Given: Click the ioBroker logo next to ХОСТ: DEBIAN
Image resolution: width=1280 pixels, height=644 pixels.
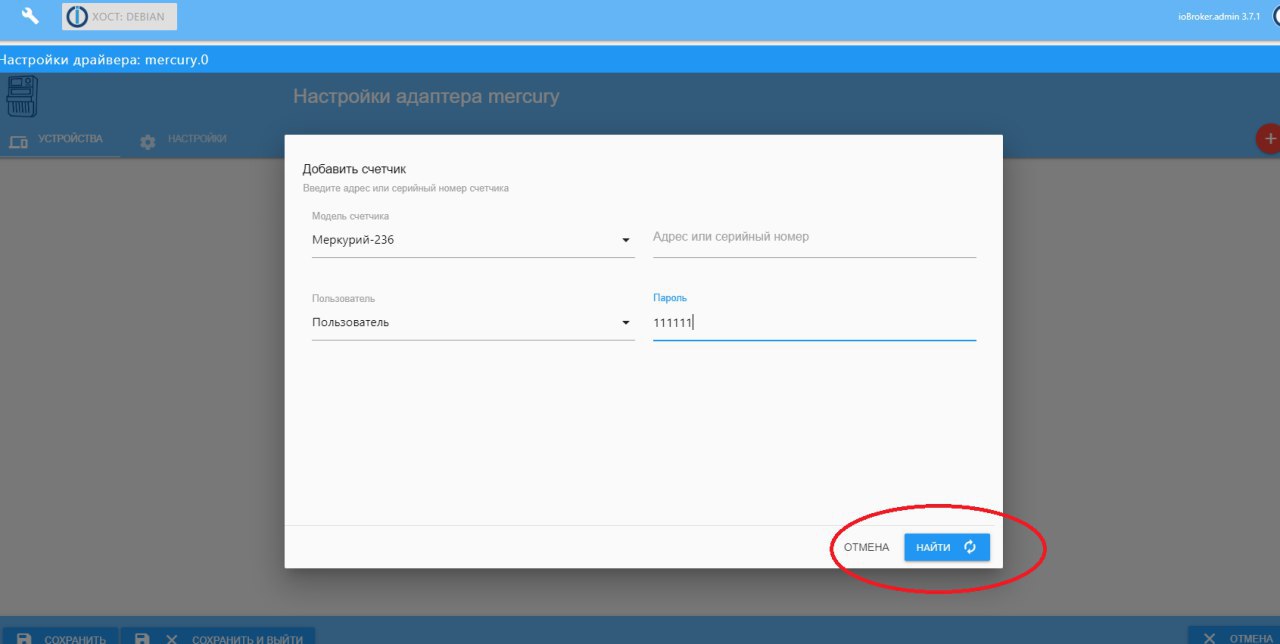Looking at the screenshot, I should click(77, 16).
